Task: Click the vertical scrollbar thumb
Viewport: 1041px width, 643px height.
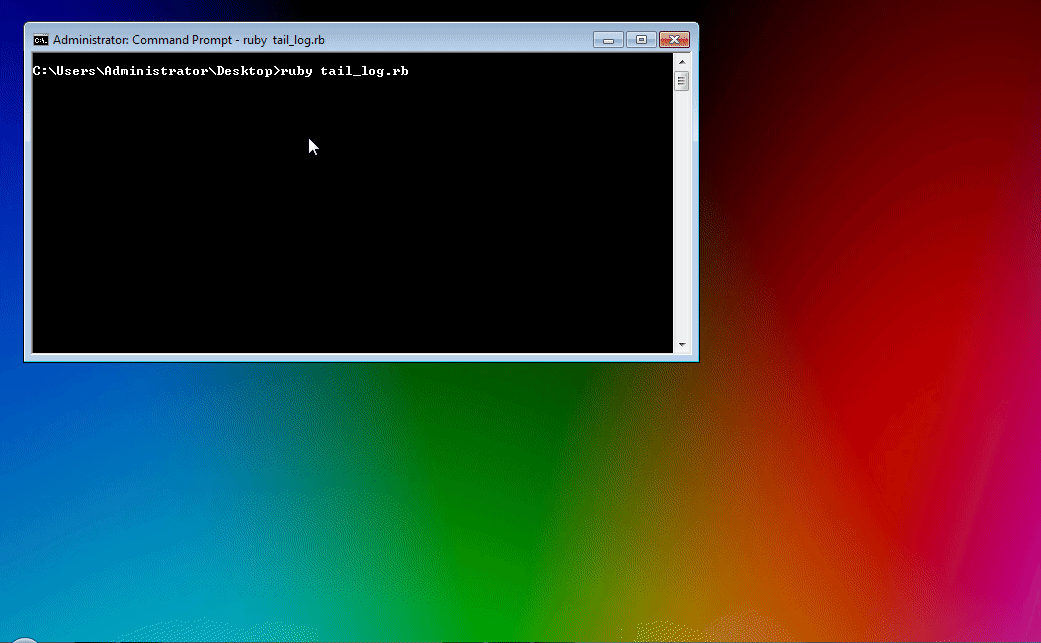Action: pyautogui.click(x=682, y=81)
